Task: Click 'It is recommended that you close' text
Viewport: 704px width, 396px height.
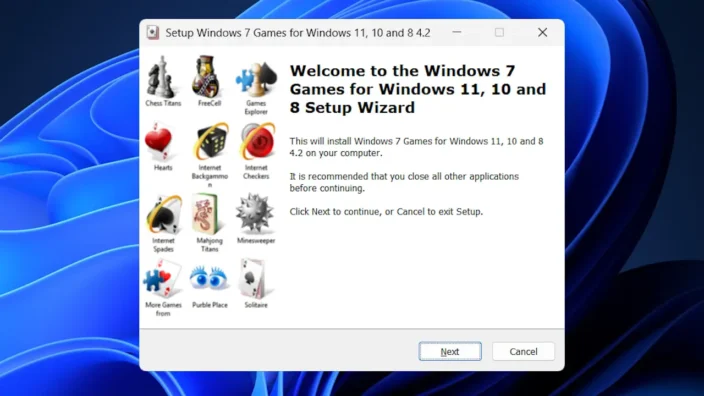Action: click(x=404, y=182)
